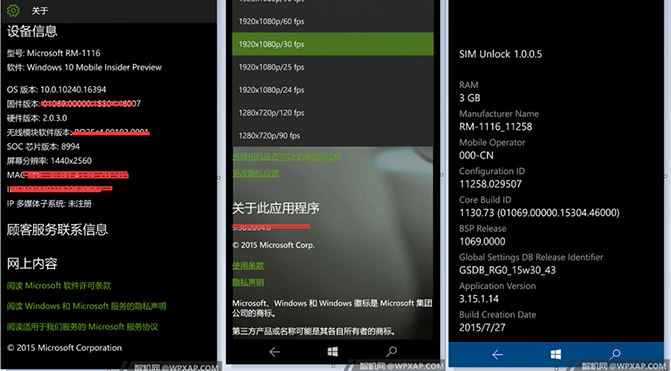Click the 硬件版本: 2.0.3.0 line
Screen dimensions: 671x371
click(x=37, y=118)
